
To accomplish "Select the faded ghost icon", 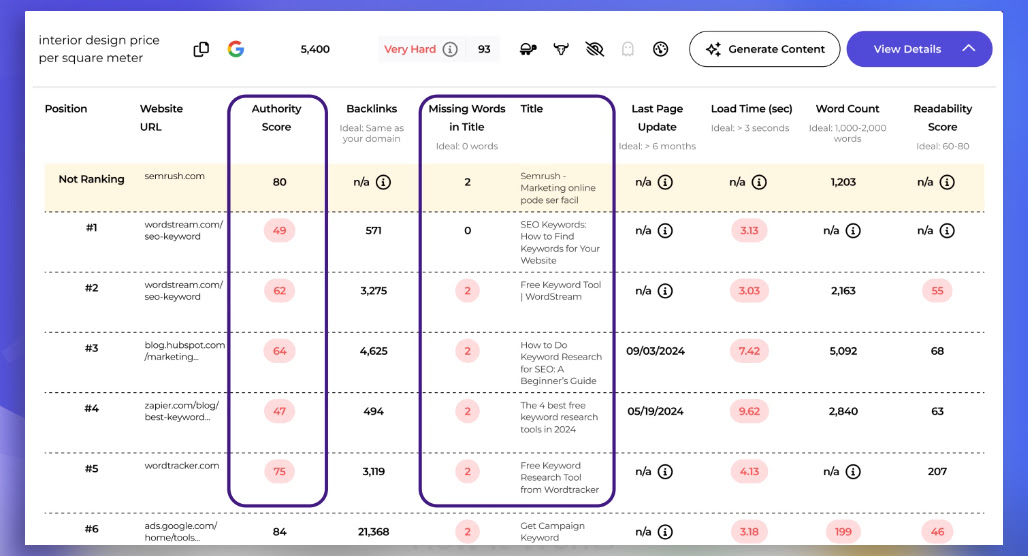I will [627, 49].
